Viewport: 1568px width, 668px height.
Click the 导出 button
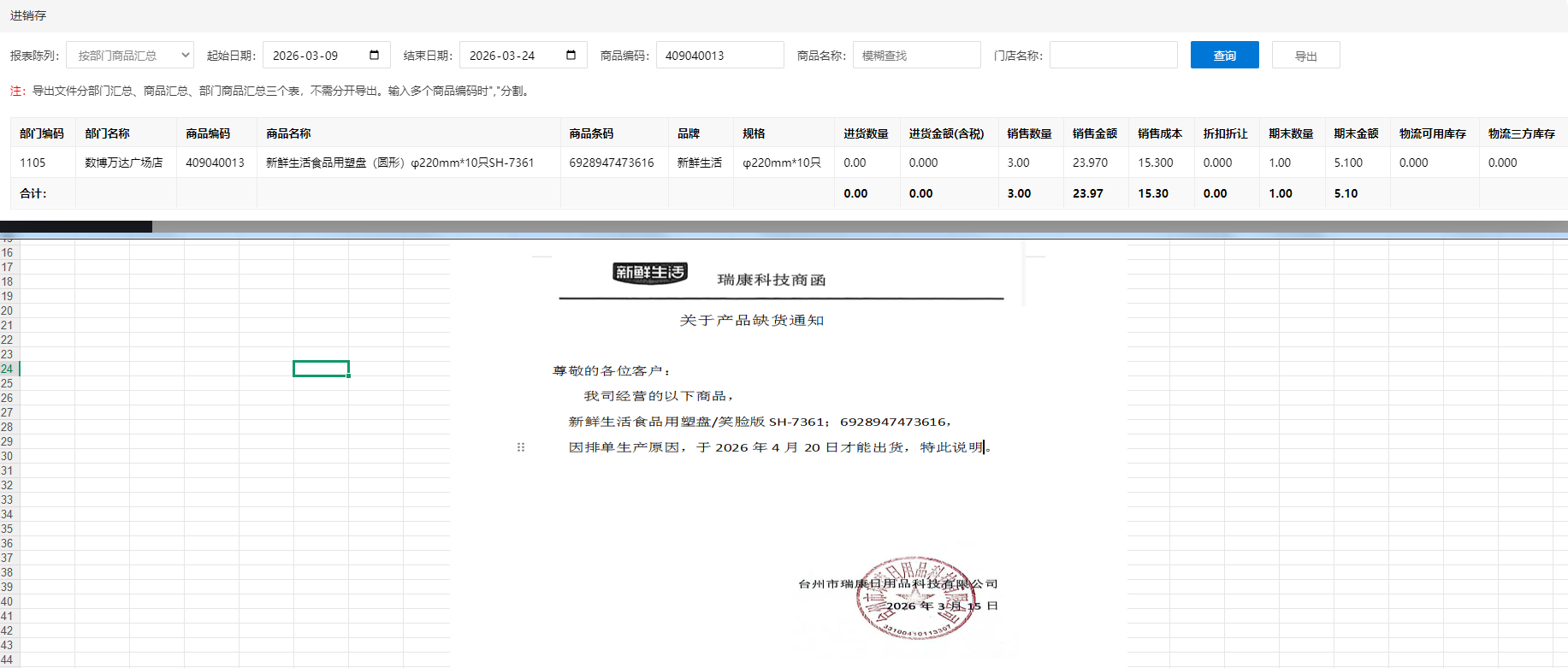coord(1305,55)
